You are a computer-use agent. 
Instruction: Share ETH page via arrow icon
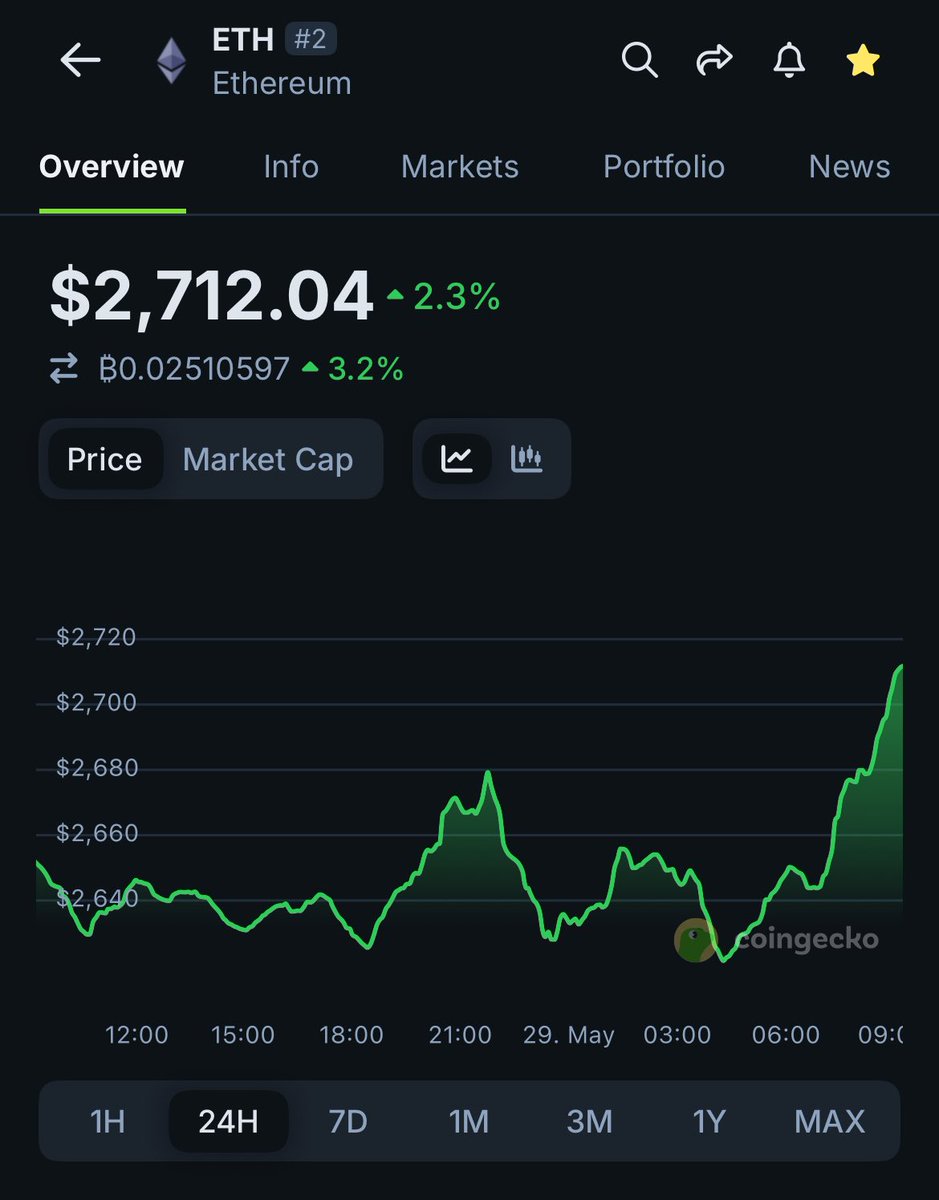[714, 61]
